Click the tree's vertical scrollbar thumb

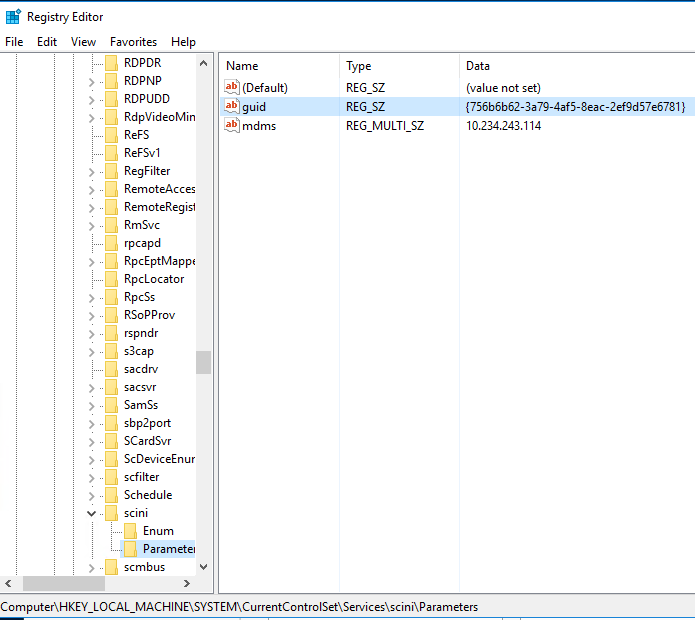coord(203,363)
